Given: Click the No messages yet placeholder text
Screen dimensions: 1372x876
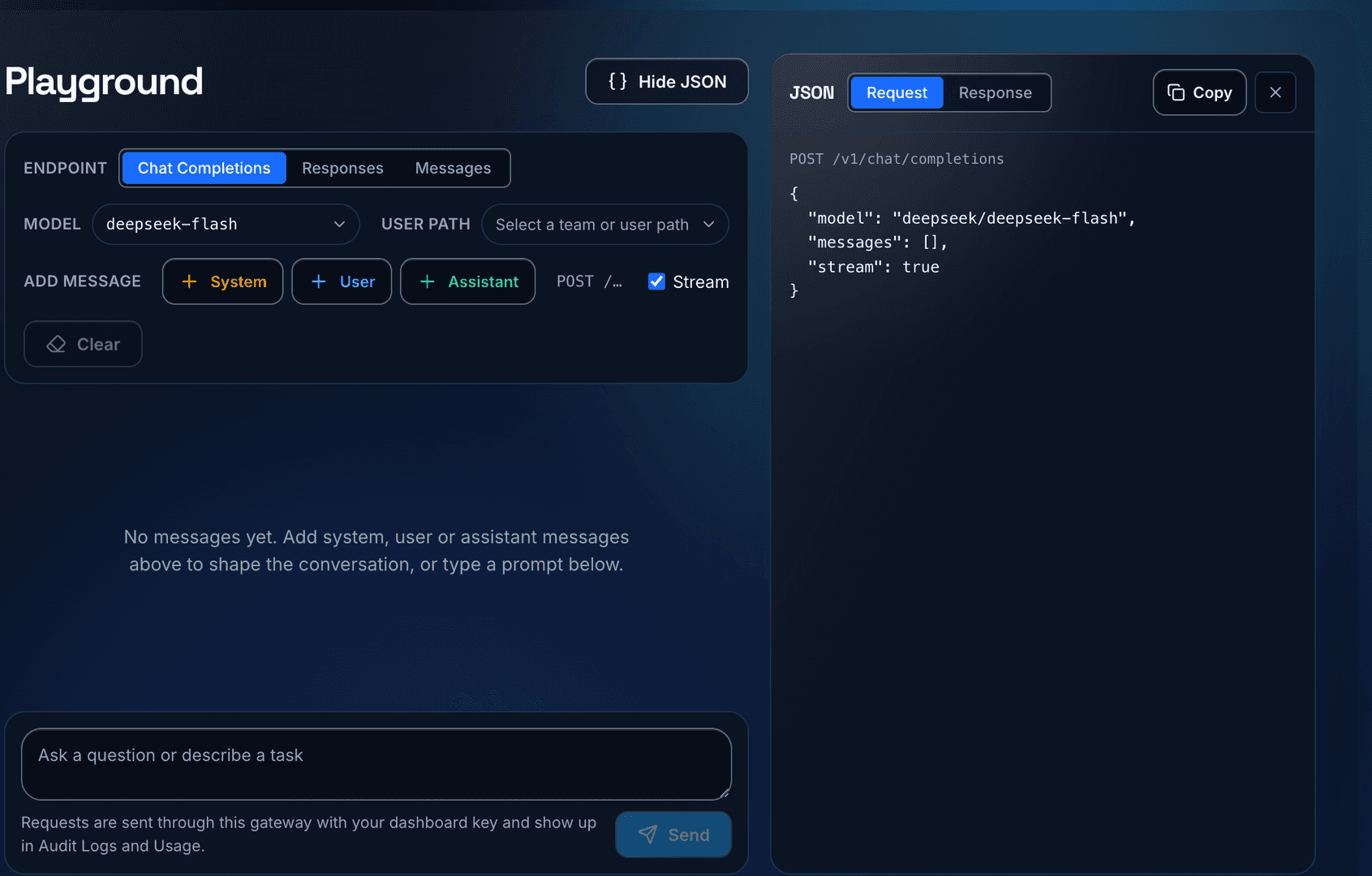Looking at the screenshot, I should 376,551.
